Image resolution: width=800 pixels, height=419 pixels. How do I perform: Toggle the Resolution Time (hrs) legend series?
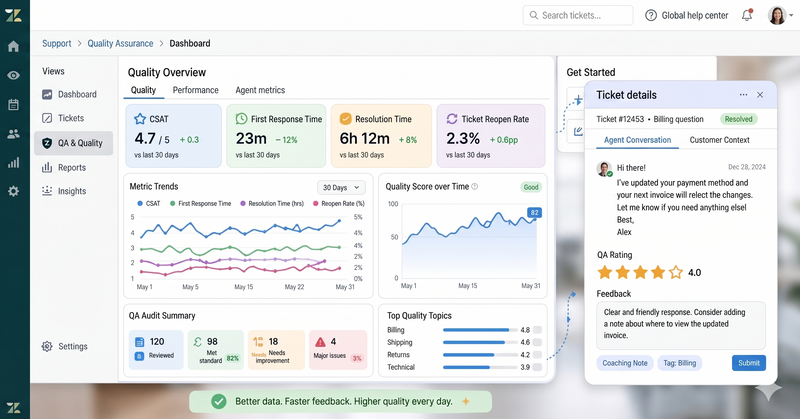[x=272, y=204]
